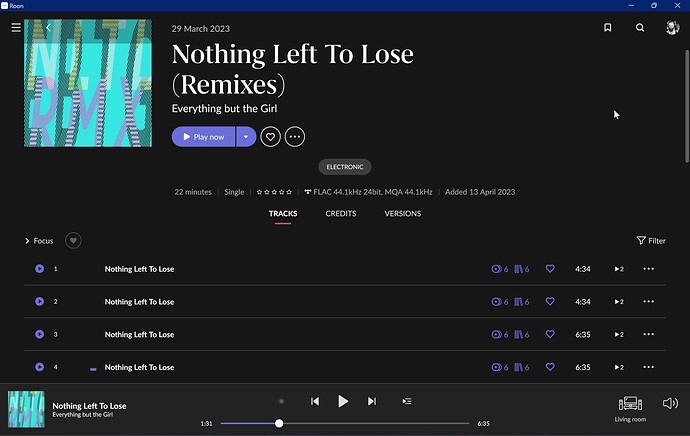Image resolution: width=690 pixels, height=436 pixels.
Task: Play track 1 using its play icon
Action: click(x=40, y=269)
